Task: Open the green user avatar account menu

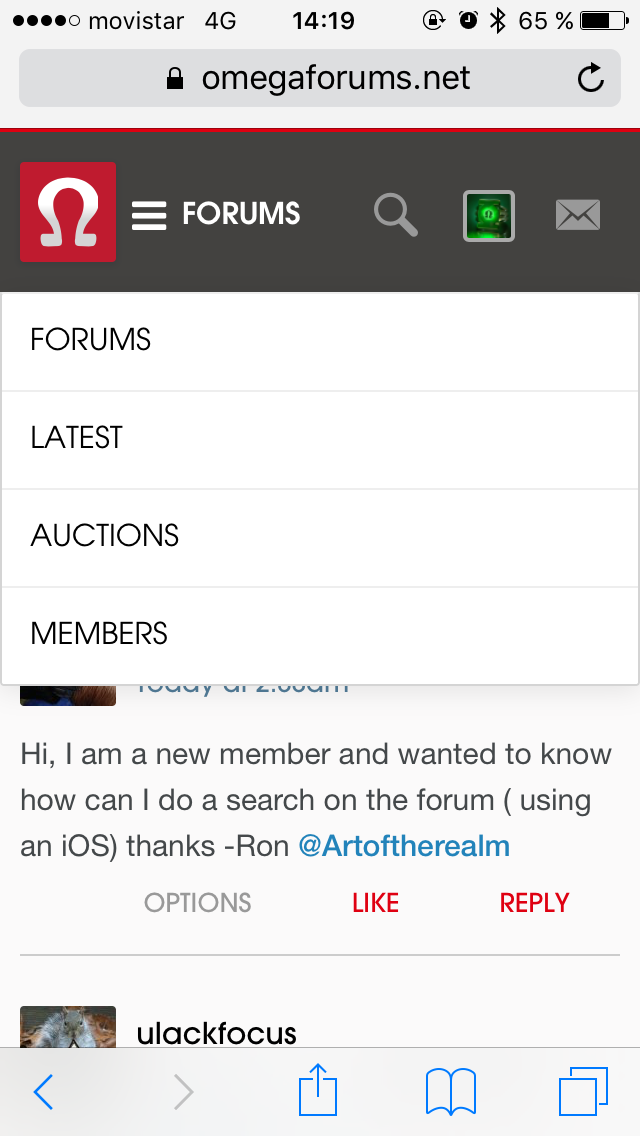Action: 489,215
